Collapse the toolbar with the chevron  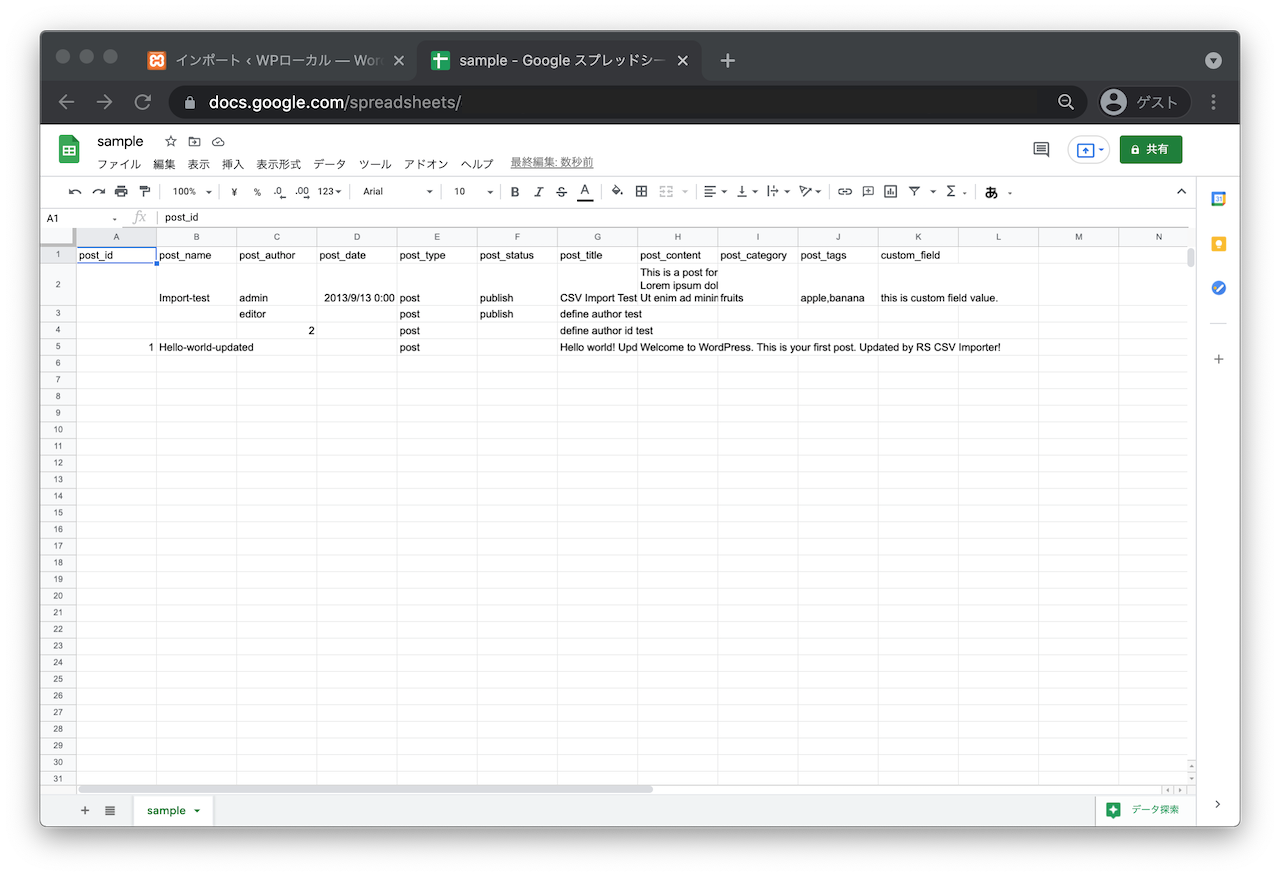click(x=1181, y=191)
